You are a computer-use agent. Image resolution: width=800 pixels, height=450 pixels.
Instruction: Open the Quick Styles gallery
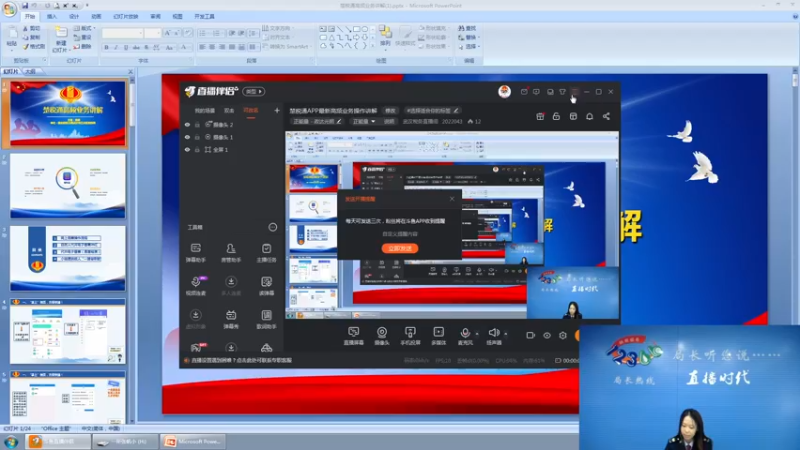pos(406,36)
